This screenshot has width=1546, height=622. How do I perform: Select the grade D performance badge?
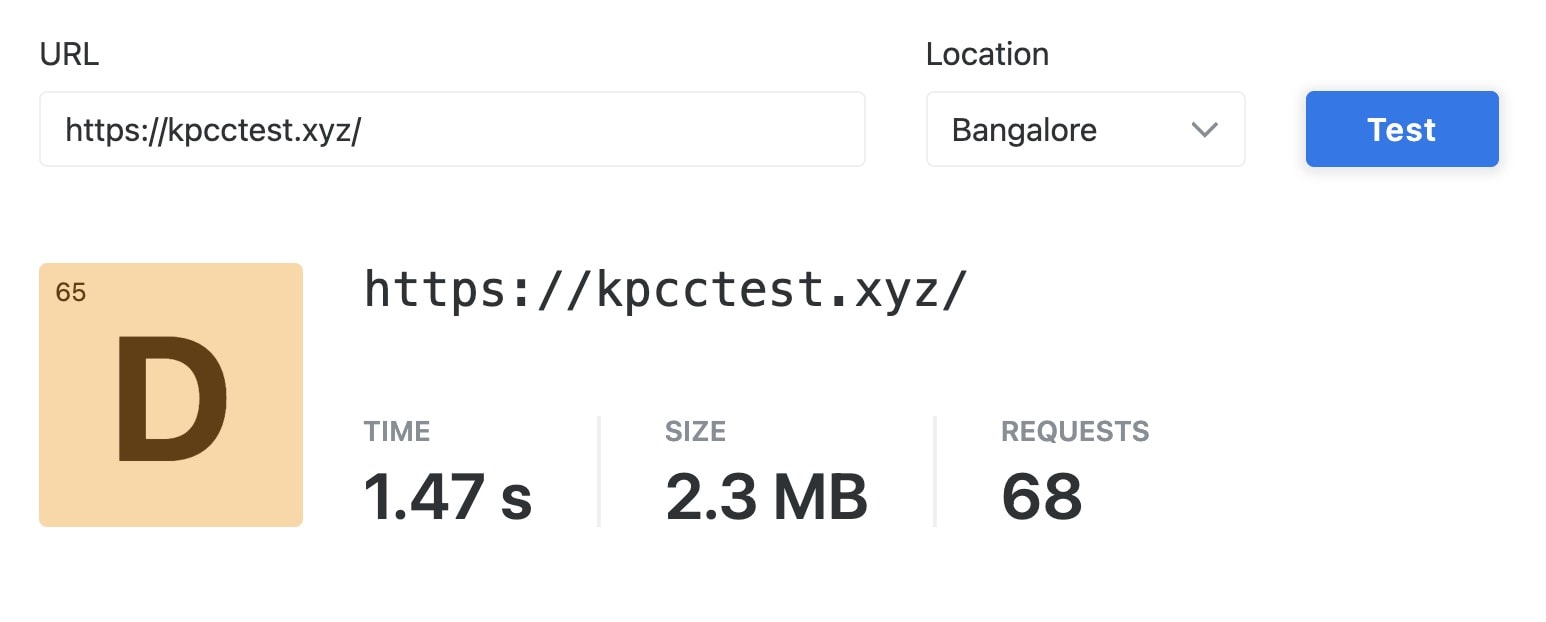click(x=170, y=393)
